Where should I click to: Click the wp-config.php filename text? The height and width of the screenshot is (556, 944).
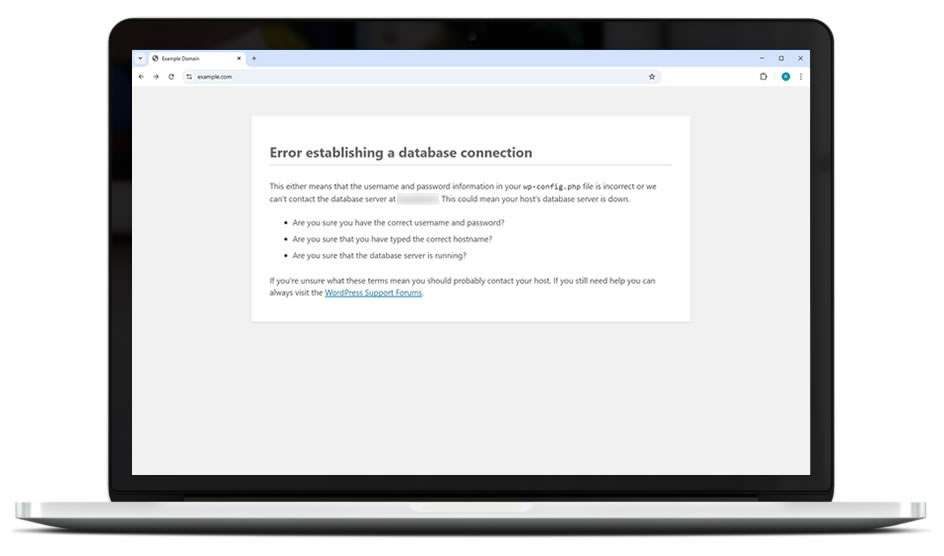point(553,187)
